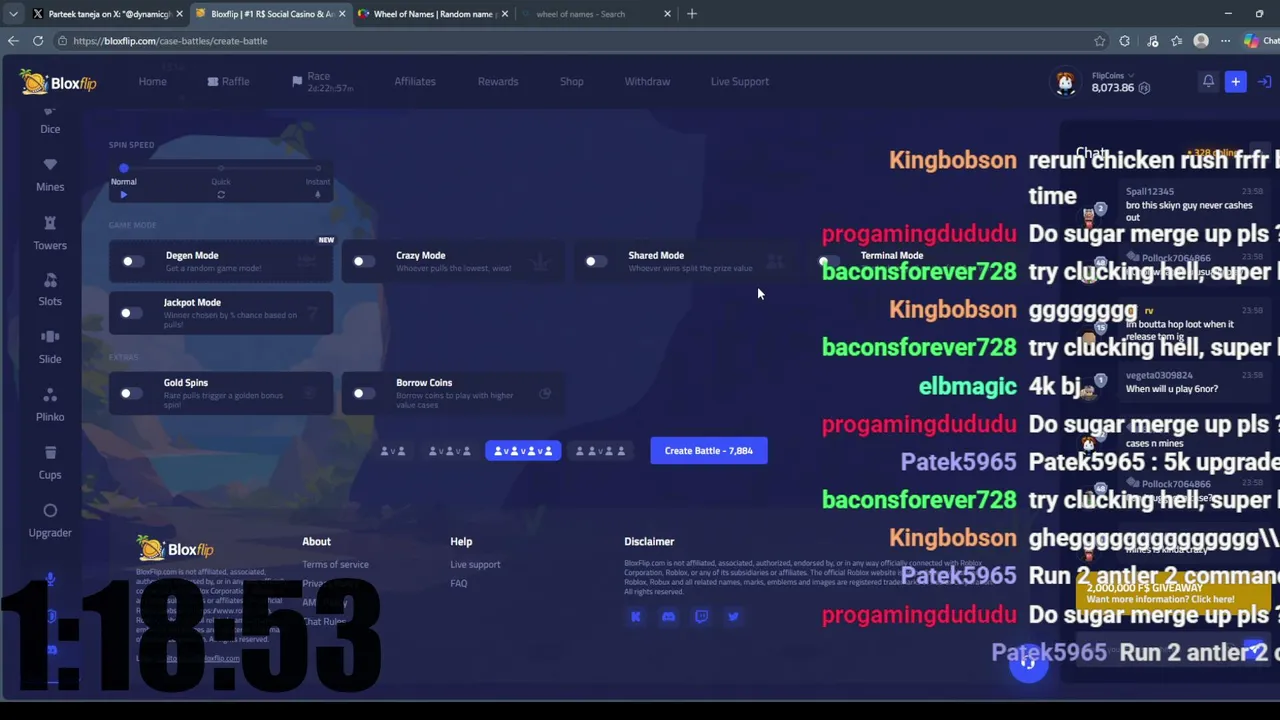1280x720 pixels.
Task: Reload the browser page
Action: pos(38,41)
